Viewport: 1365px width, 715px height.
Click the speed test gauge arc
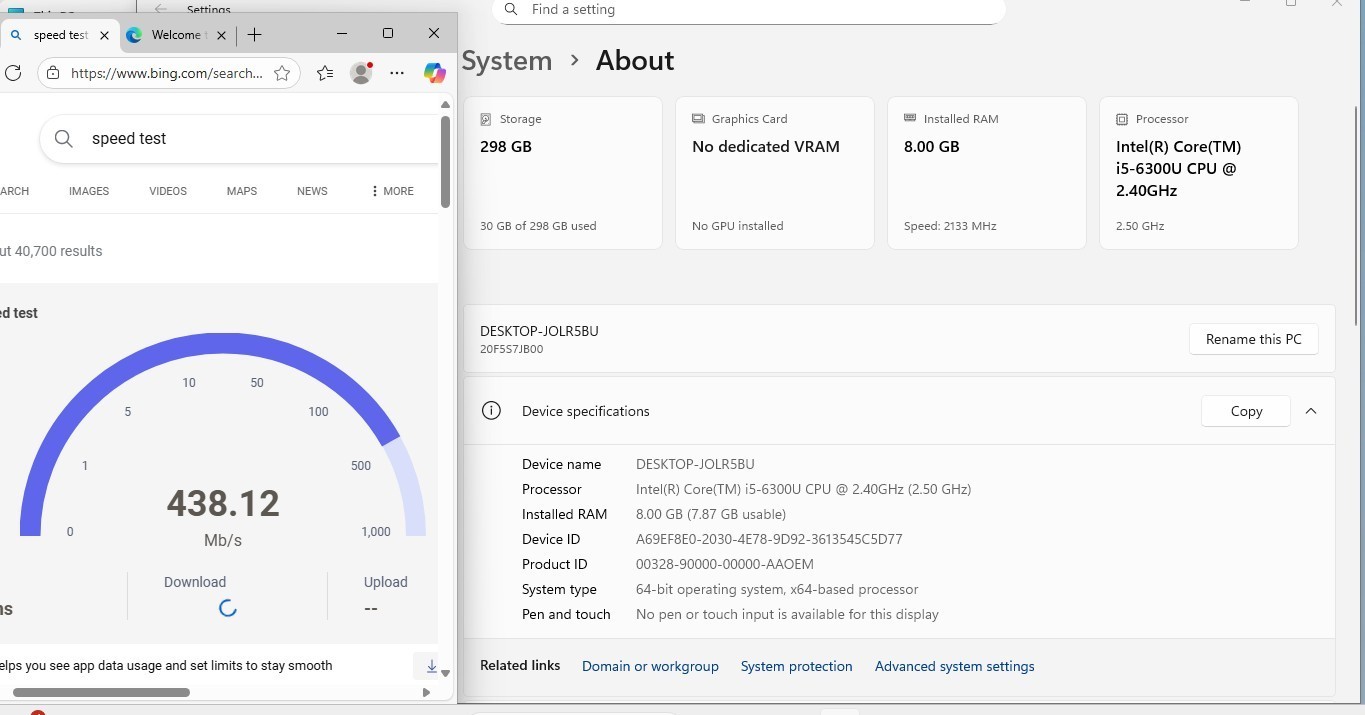(223, 435)
